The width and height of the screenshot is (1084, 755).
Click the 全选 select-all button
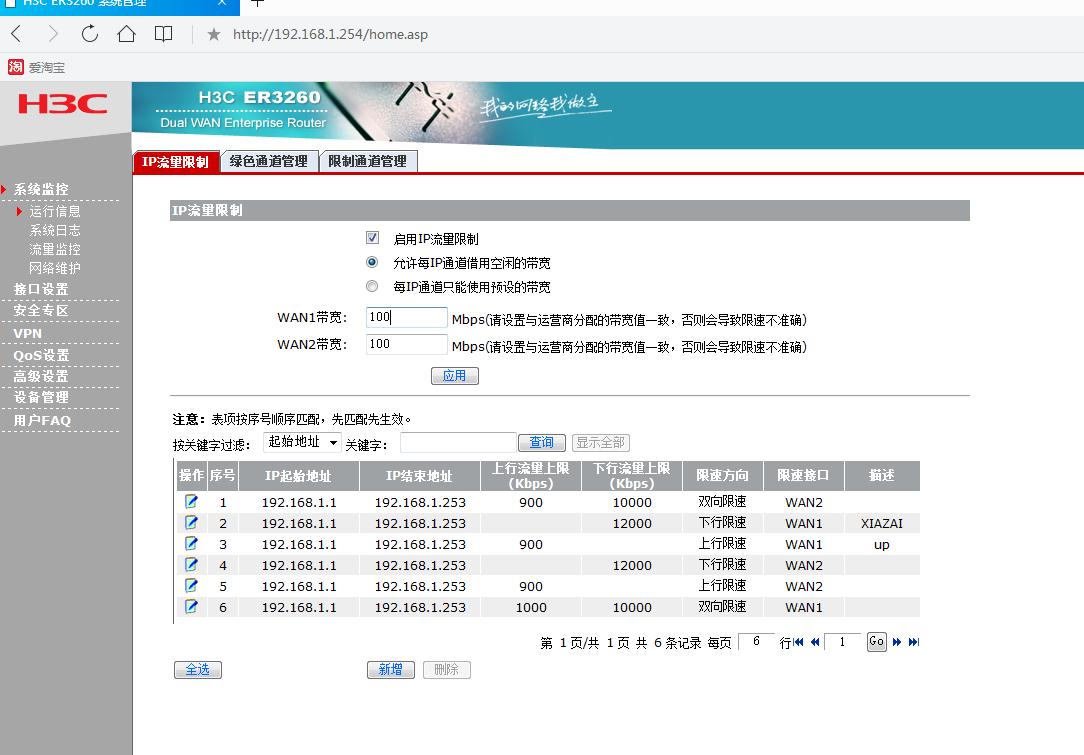(x=198, y=669)
